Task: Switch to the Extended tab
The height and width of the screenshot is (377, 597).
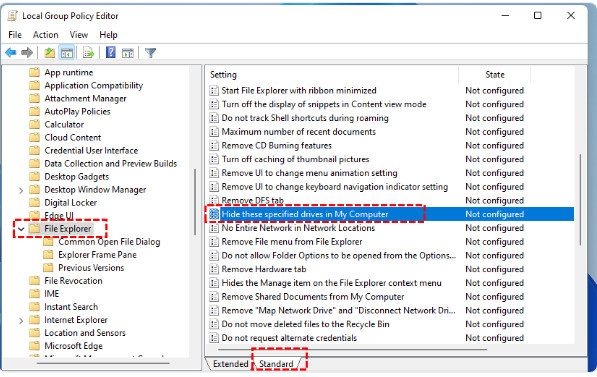Action: (x=230, y=364)
